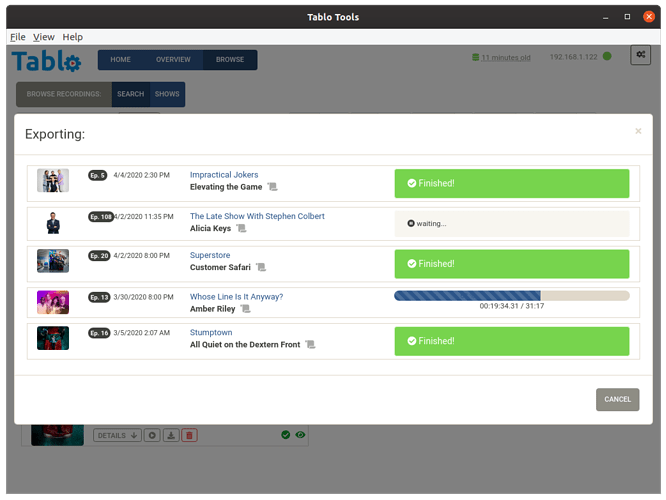Click the download export icon button
The image size is (666, 500).
(171, 435)
